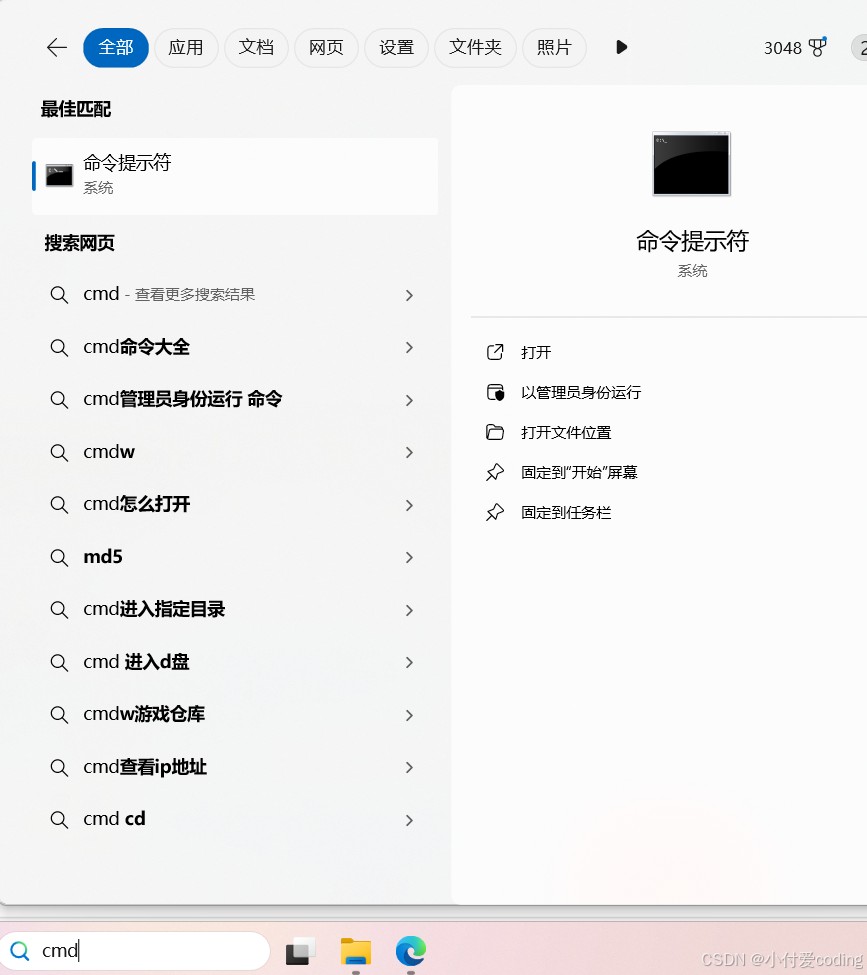Select web suggestion cmd命令大全
The height and width of the screenshot is (975, 867).
235,347
